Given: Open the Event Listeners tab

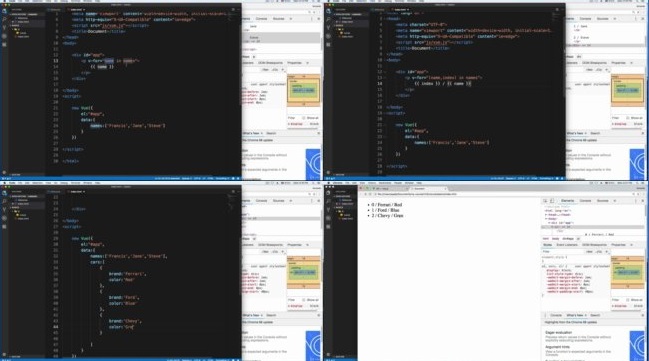Looking at the screenshot, I should 567,245.
